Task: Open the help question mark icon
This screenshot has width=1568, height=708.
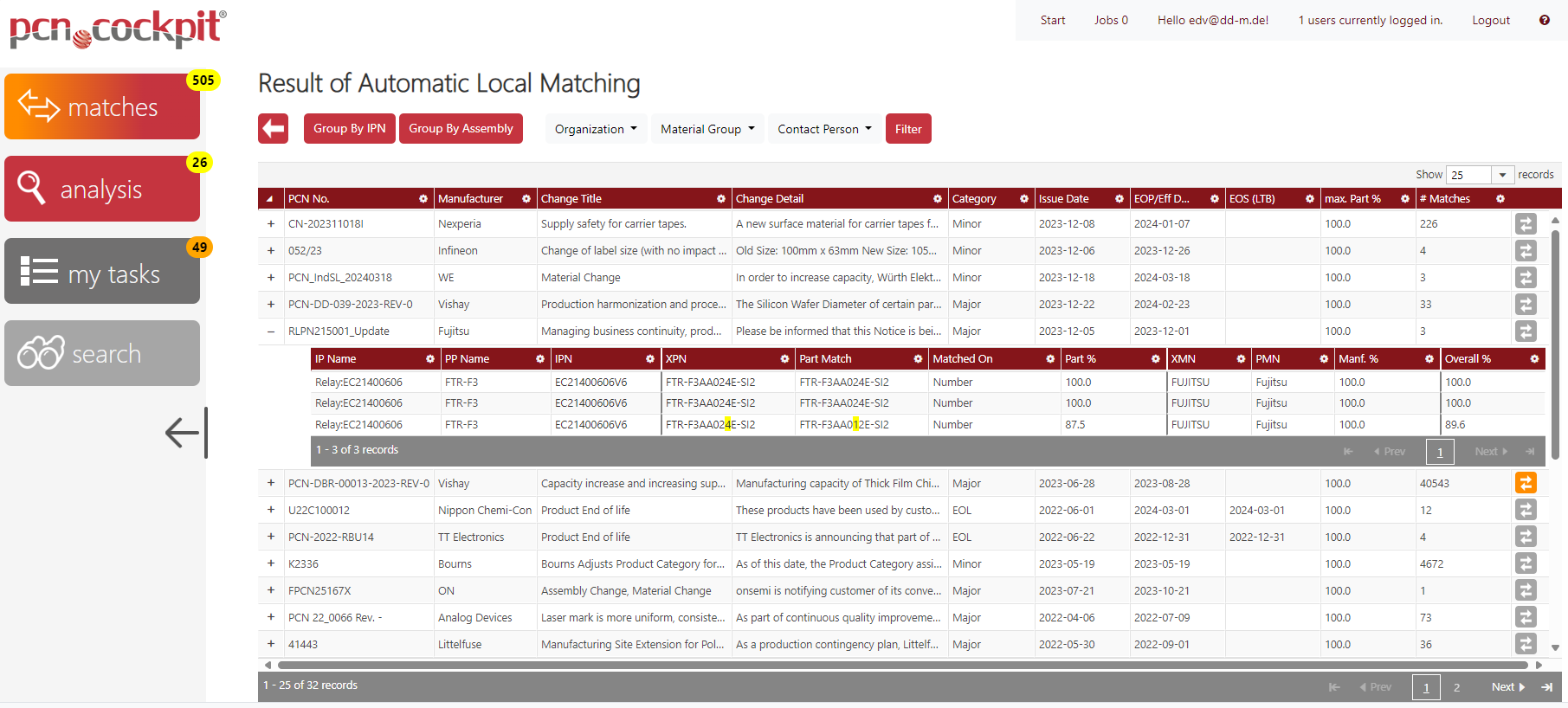Action: tap(1545, 20)
